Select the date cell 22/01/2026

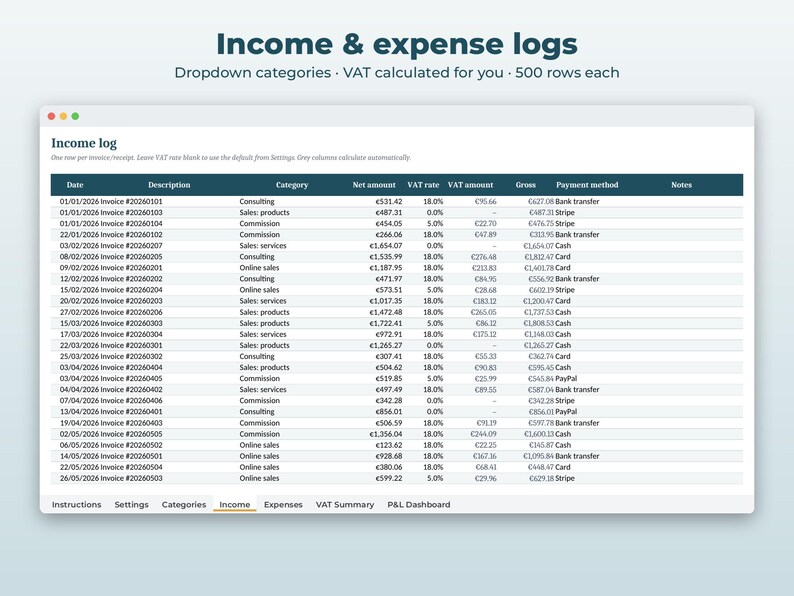[x=80, y=234]
